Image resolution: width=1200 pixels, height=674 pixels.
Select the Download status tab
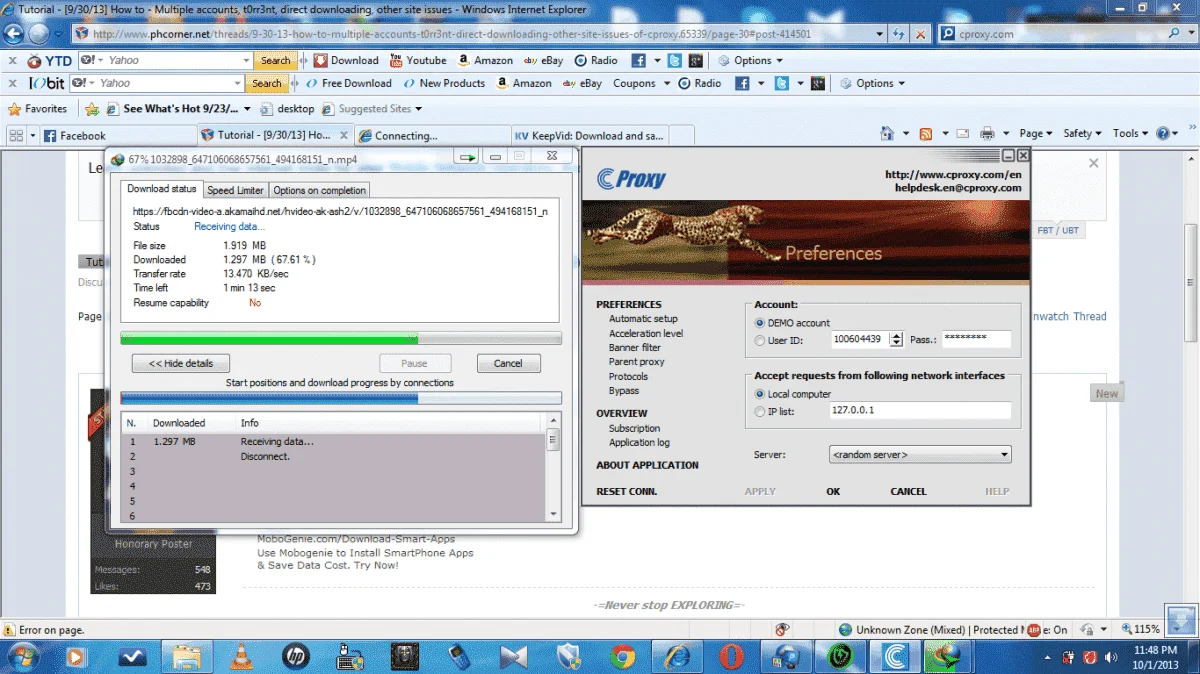click(162, 189)
